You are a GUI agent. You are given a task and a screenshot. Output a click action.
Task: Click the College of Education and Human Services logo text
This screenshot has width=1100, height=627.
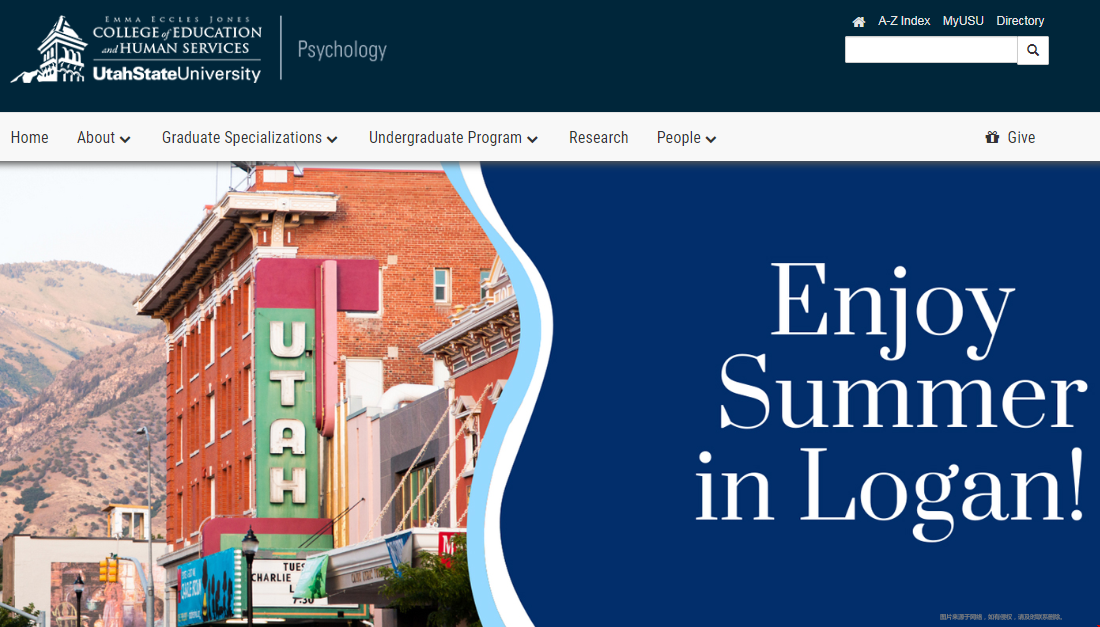pyautogui.click(x=177, y=39)
